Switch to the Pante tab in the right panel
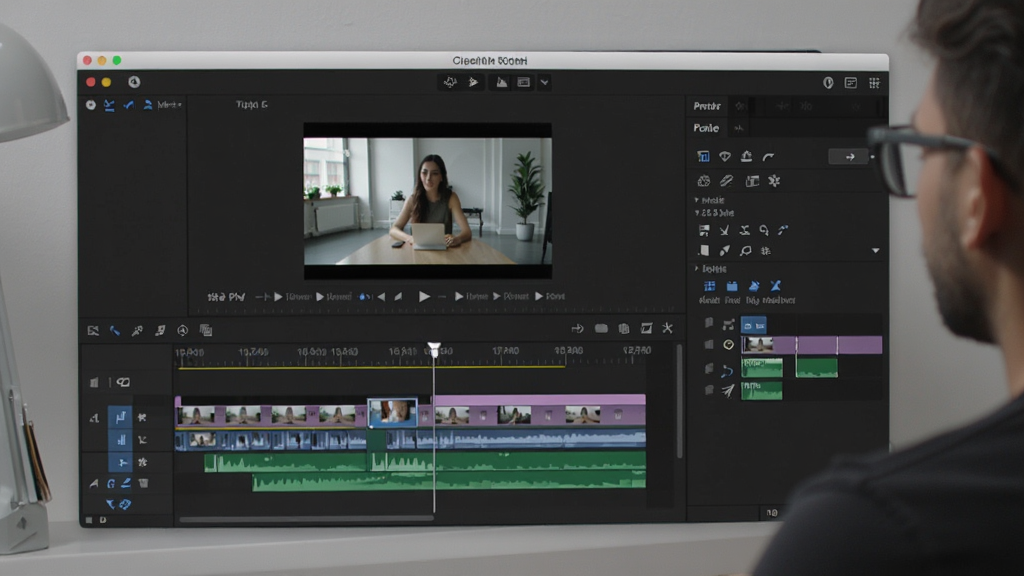This screenshot has width=1024, height=576. [x=706, y=128]
